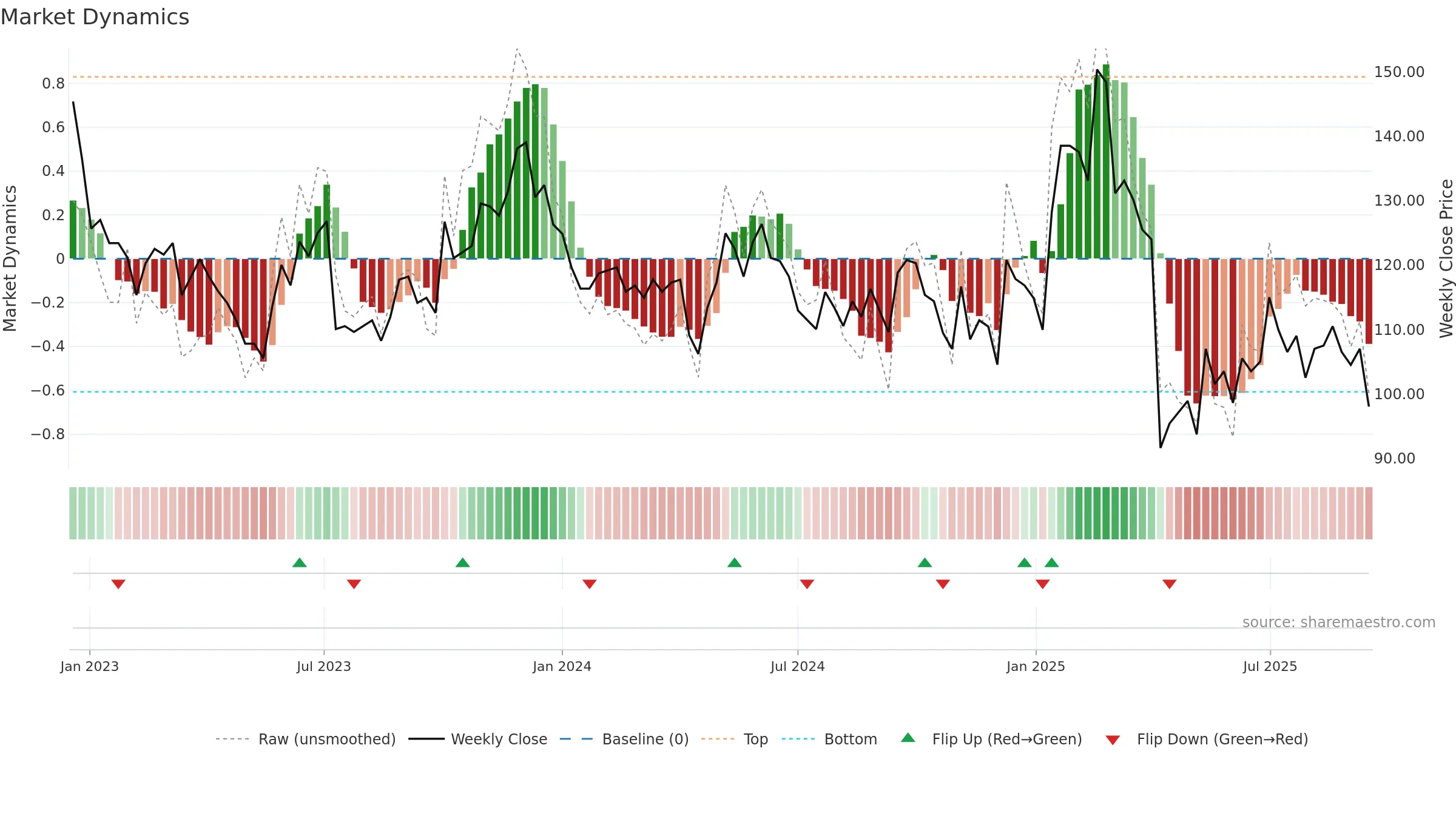Image resolution: width=1456 pixels, height=819 pixels.
Task: Click the 0.6 left axis label
Action: [x=53, y=127]
